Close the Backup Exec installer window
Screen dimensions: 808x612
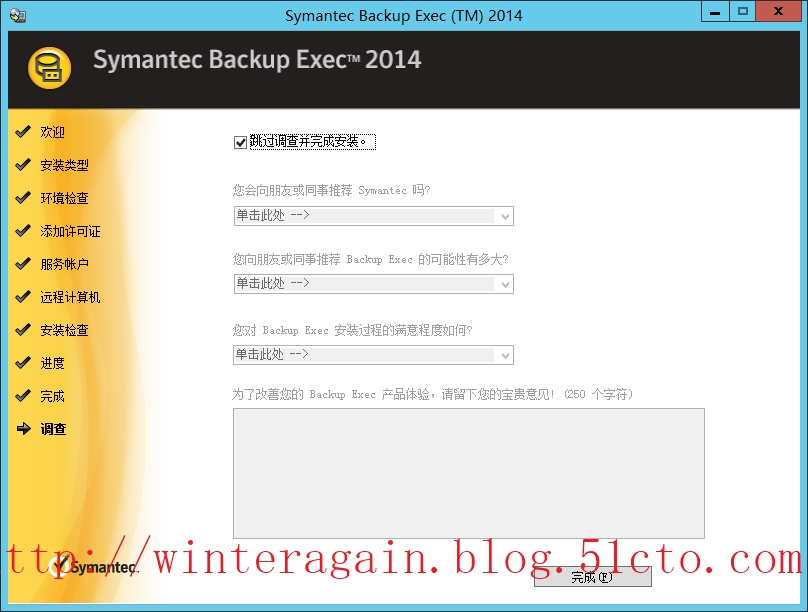coord(779,11)
